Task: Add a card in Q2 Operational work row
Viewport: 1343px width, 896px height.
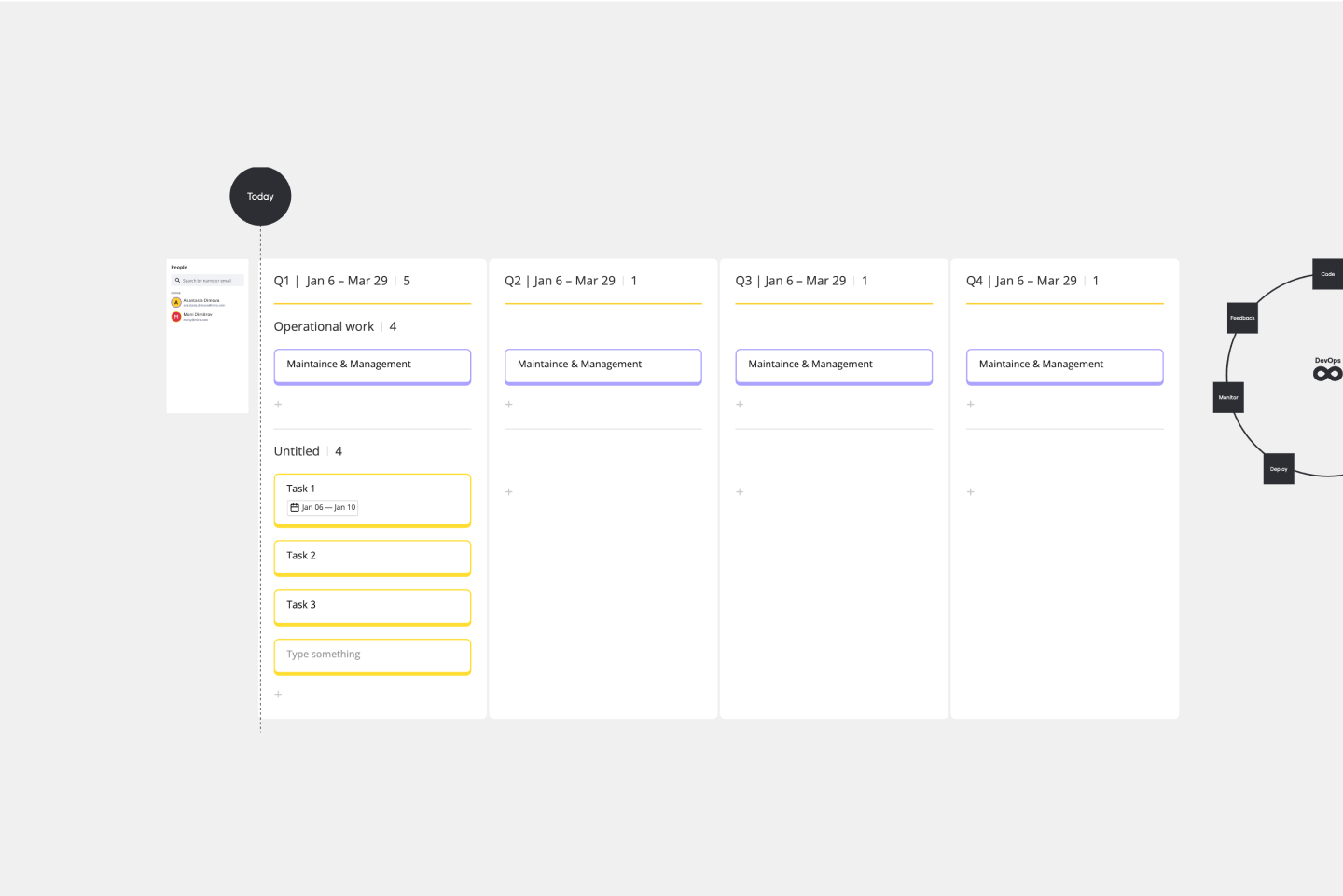Action: (x=508, y=405)
